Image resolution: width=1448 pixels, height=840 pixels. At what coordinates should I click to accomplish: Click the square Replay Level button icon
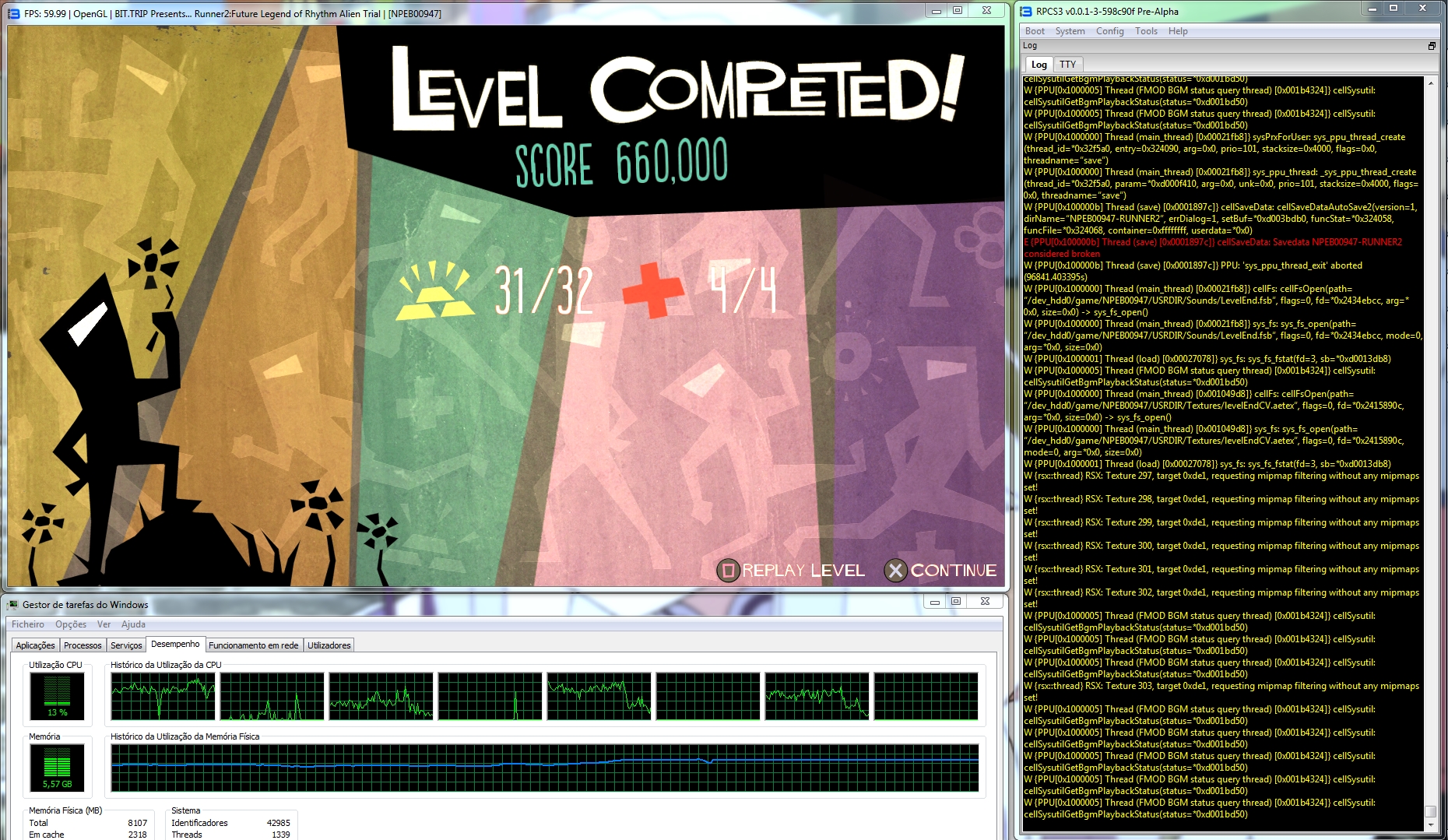728,571
